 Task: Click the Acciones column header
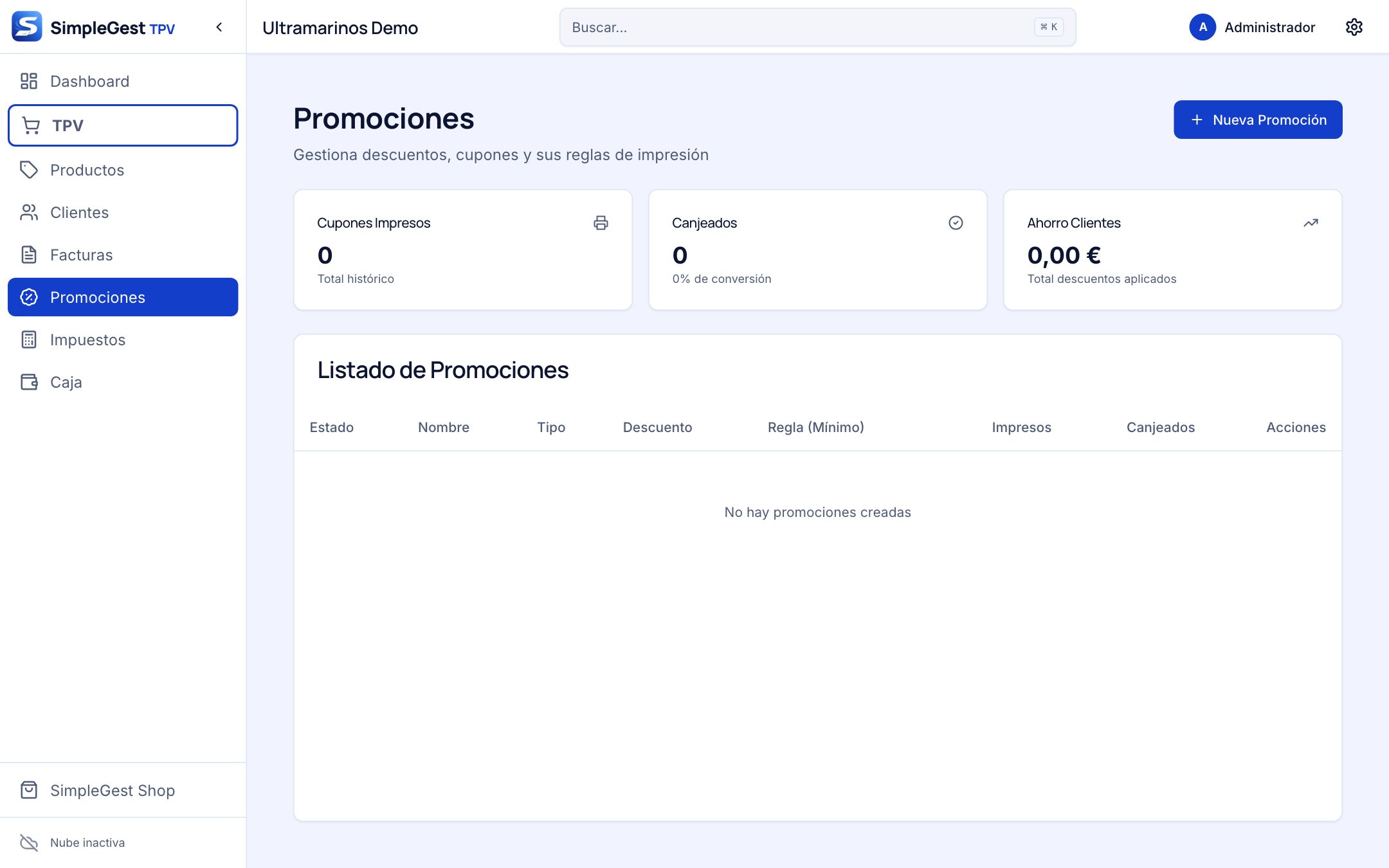coord(1296,427)
